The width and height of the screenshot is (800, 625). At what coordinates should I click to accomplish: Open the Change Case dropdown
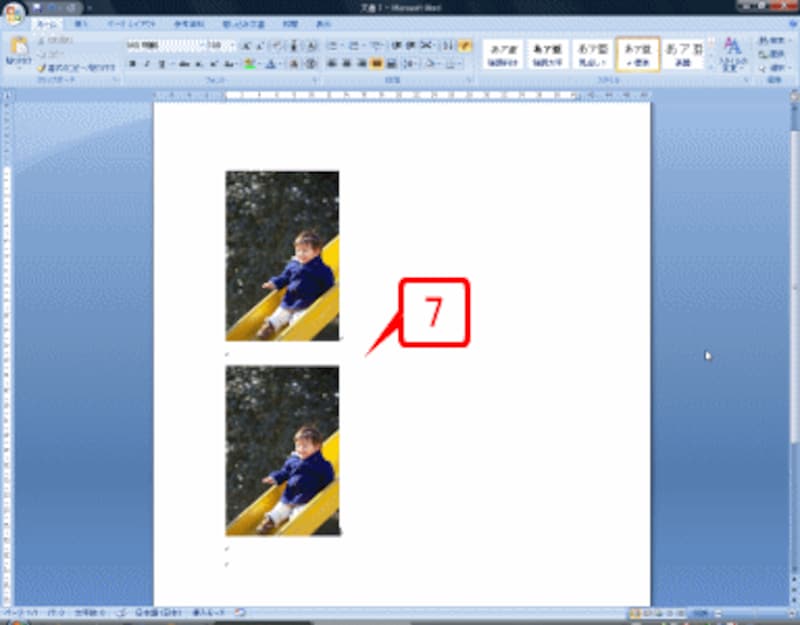(230, 64)
